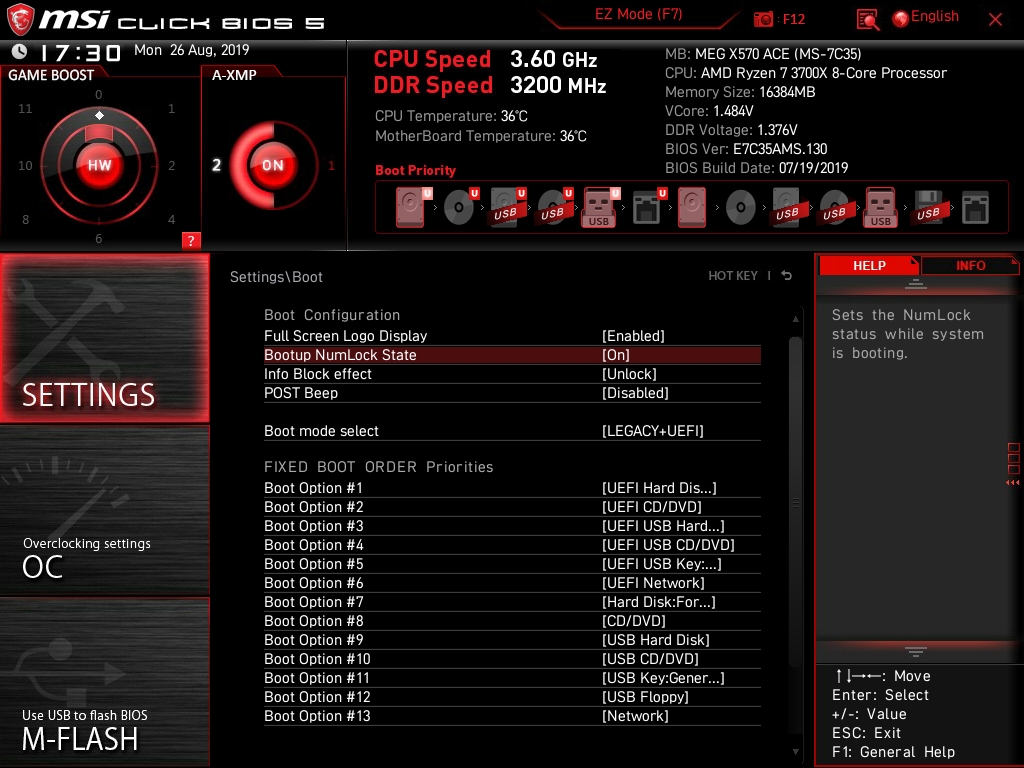
Task: Click the boot list scroll up arrow
Action: pyautogui.click(x=795, y=319)
